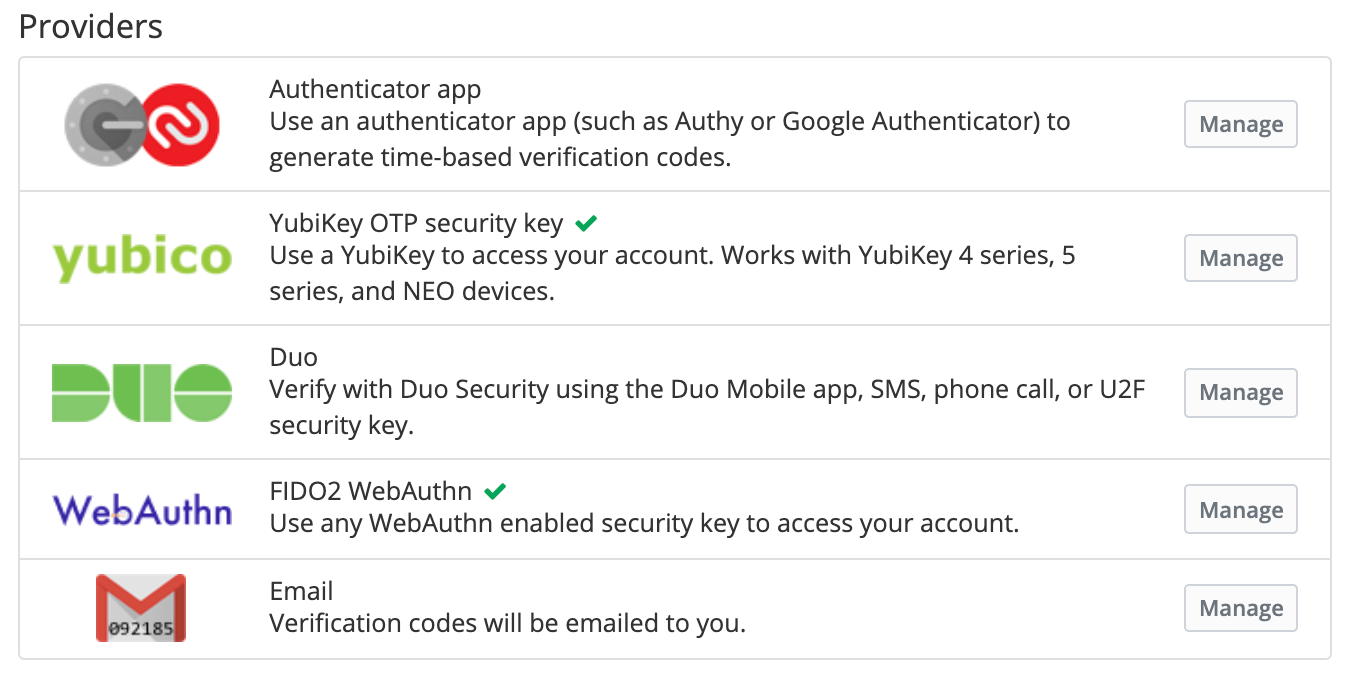Open Manage for Duo provider
Viewport: 1366px width, 690px height.
[1240, 392]
